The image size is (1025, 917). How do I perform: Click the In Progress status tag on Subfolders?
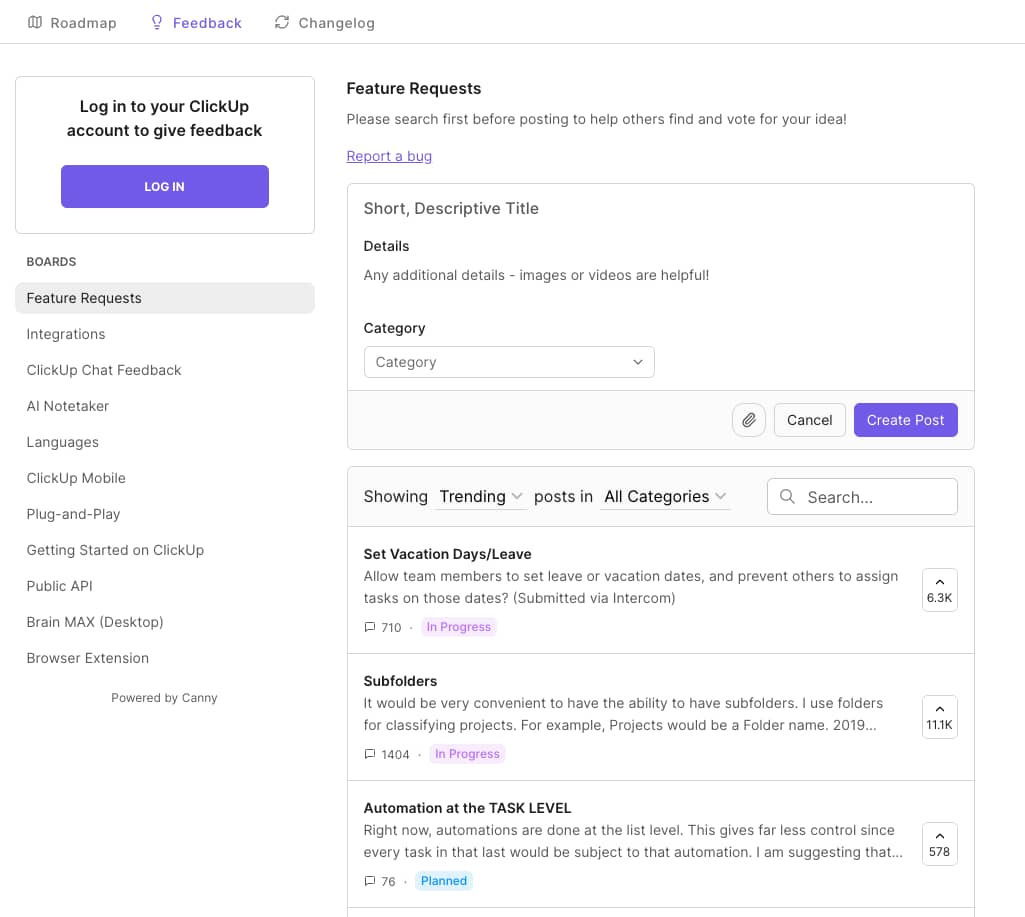click(467, 754)
